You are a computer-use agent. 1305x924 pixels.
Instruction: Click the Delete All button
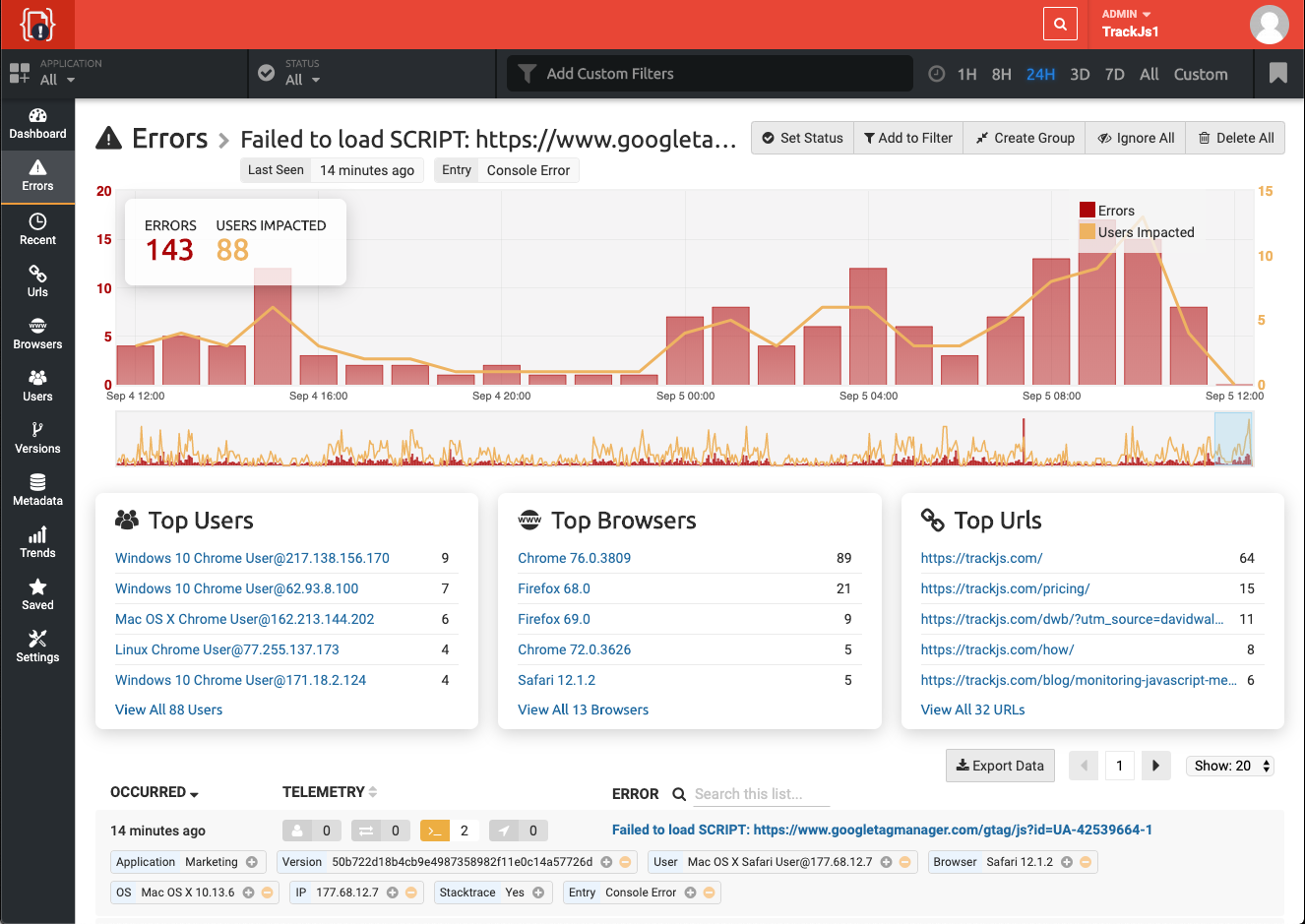click(1235, 138)
